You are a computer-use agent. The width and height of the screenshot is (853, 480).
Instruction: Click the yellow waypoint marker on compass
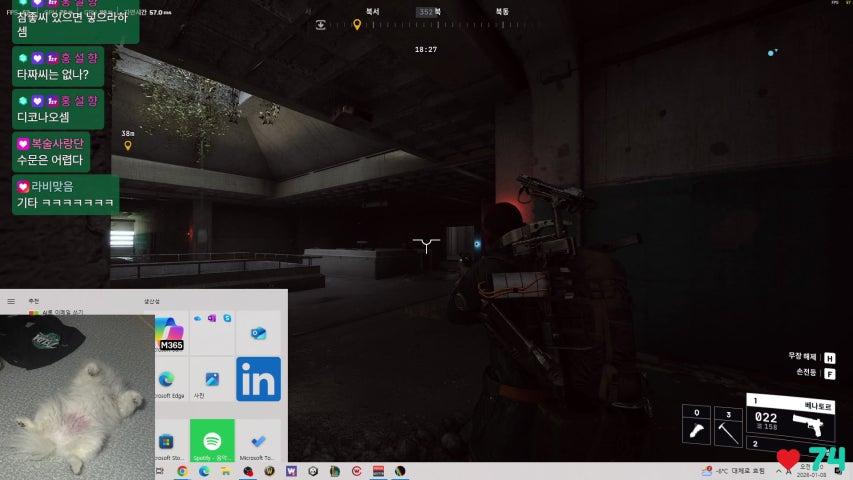coord(357,24)
